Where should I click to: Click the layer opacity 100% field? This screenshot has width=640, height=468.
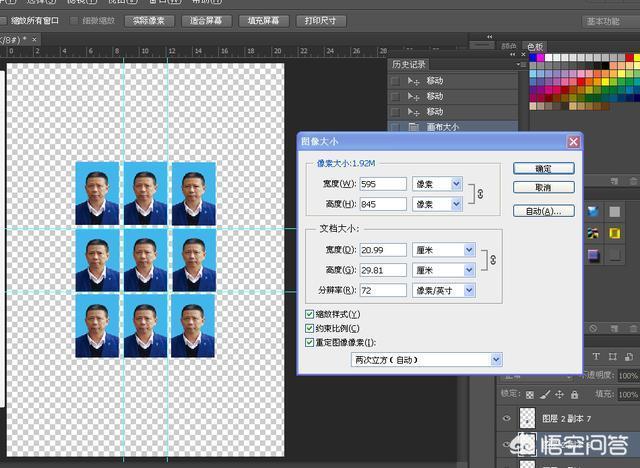(628, 375)
